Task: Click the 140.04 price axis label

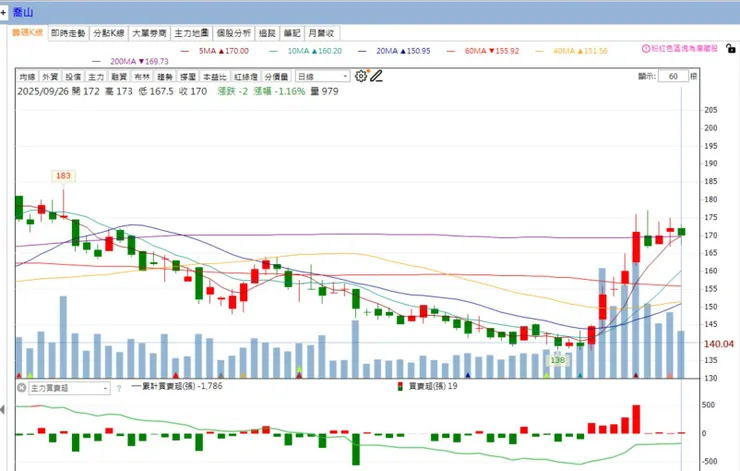Action: pyautogui.click(x=719, y=344)
